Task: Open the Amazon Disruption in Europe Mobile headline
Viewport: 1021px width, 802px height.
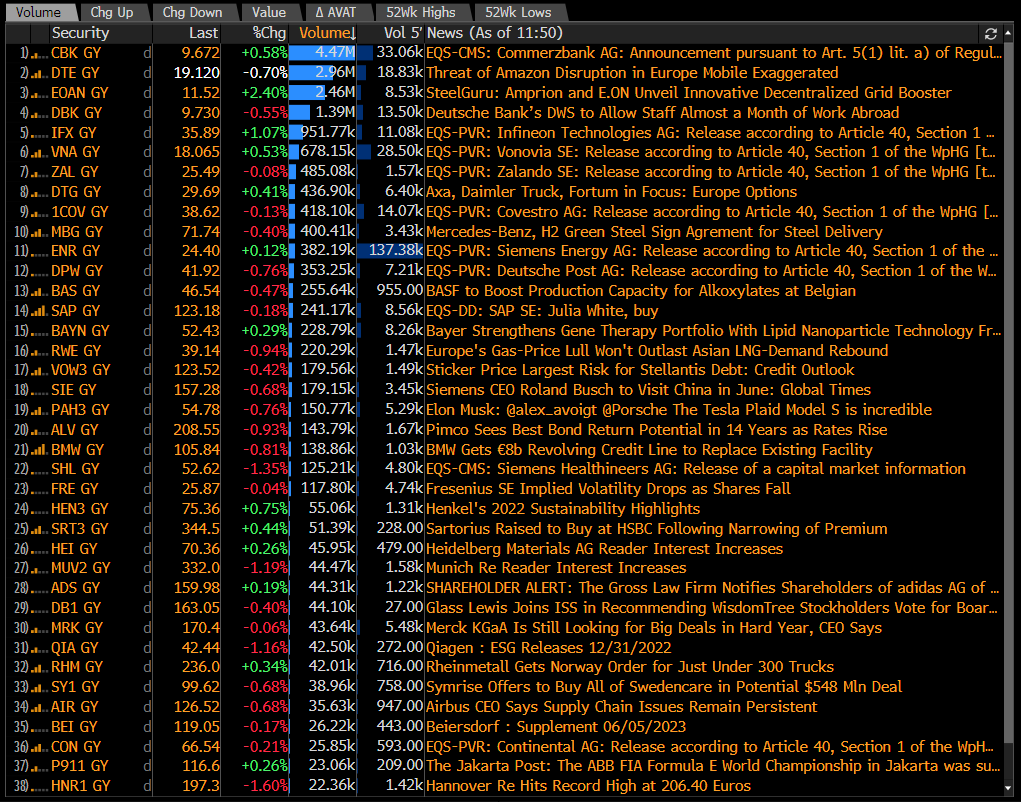Action: (632, 73)
